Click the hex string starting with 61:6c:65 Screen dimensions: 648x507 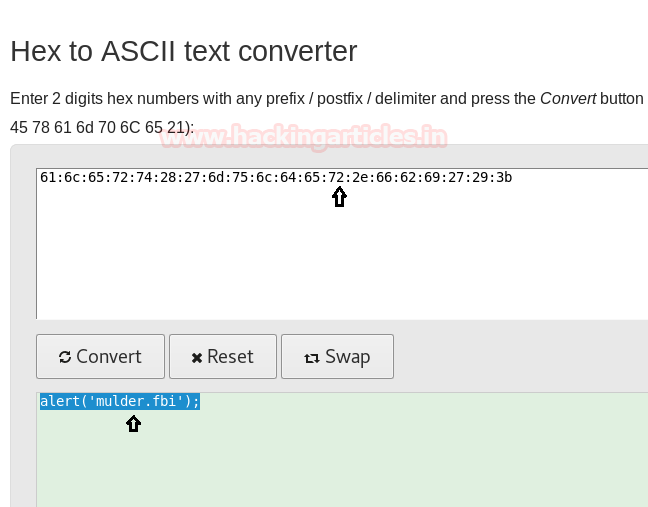[x=275, y=178]
